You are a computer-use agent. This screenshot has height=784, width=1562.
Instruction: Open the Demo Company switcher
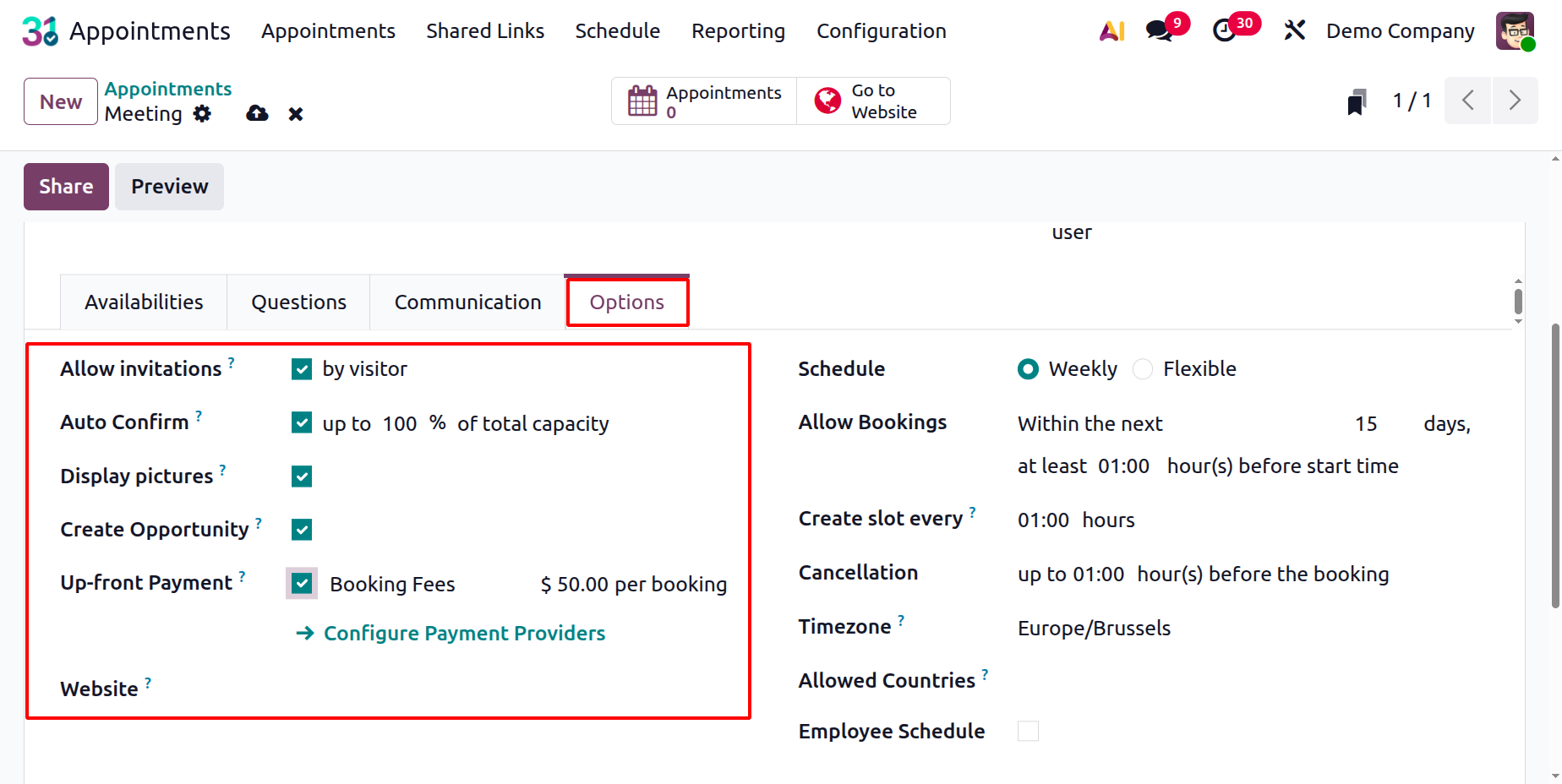pos(1400,31)
